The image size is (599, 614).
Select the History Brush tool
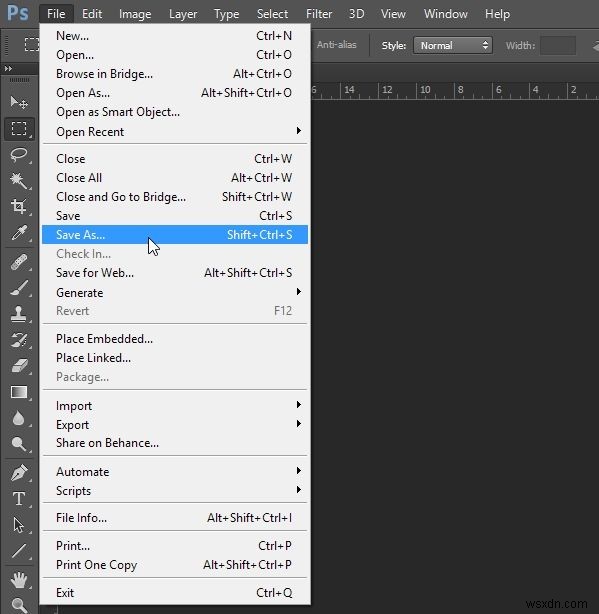pyautogui.click(x=19, y=340)
